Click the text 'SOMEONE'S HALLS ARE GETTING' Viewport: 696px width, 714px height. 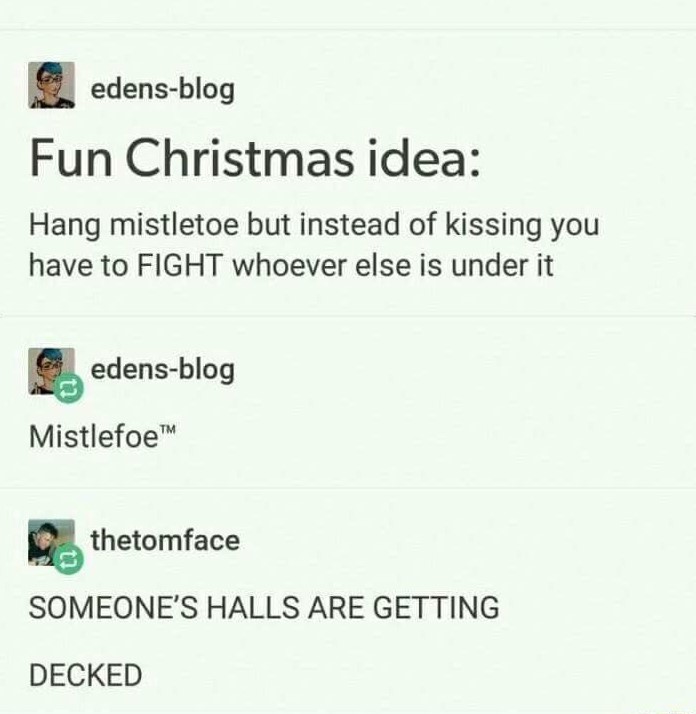(x=264, y=607)
